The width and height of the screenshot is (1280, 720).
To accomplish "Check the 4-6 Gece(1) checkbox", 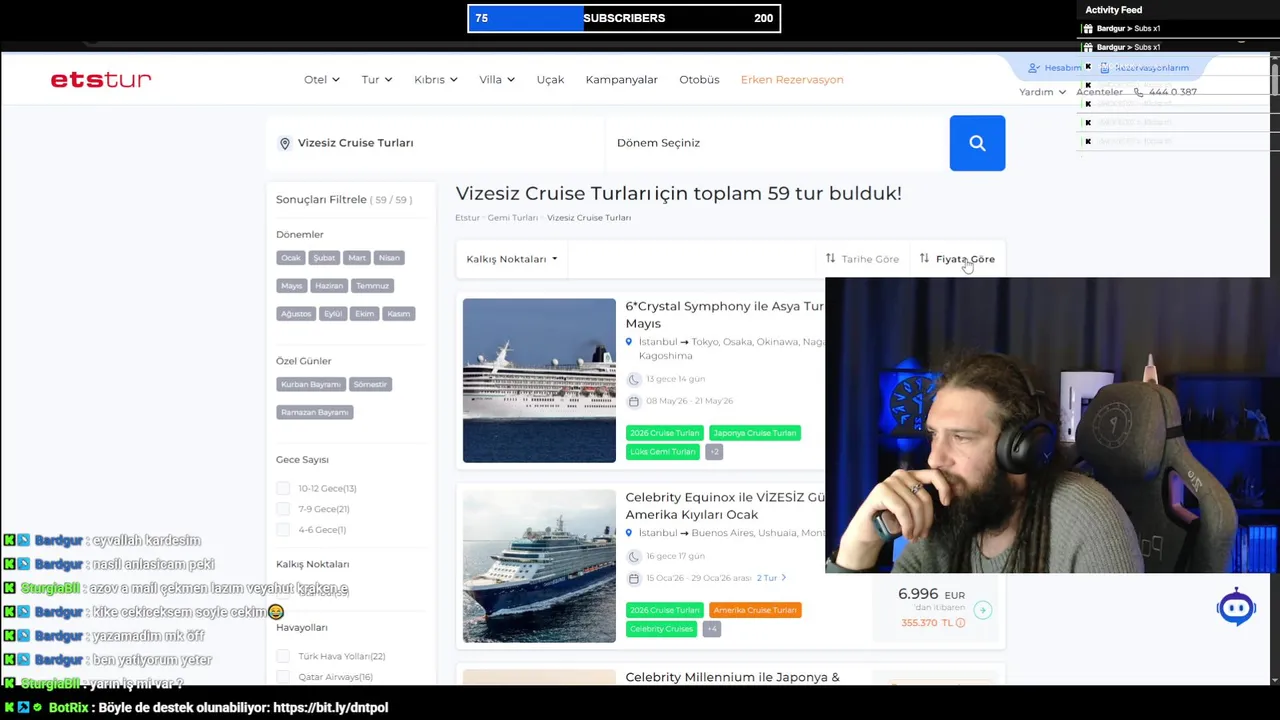I will click(x=283, y=530).
